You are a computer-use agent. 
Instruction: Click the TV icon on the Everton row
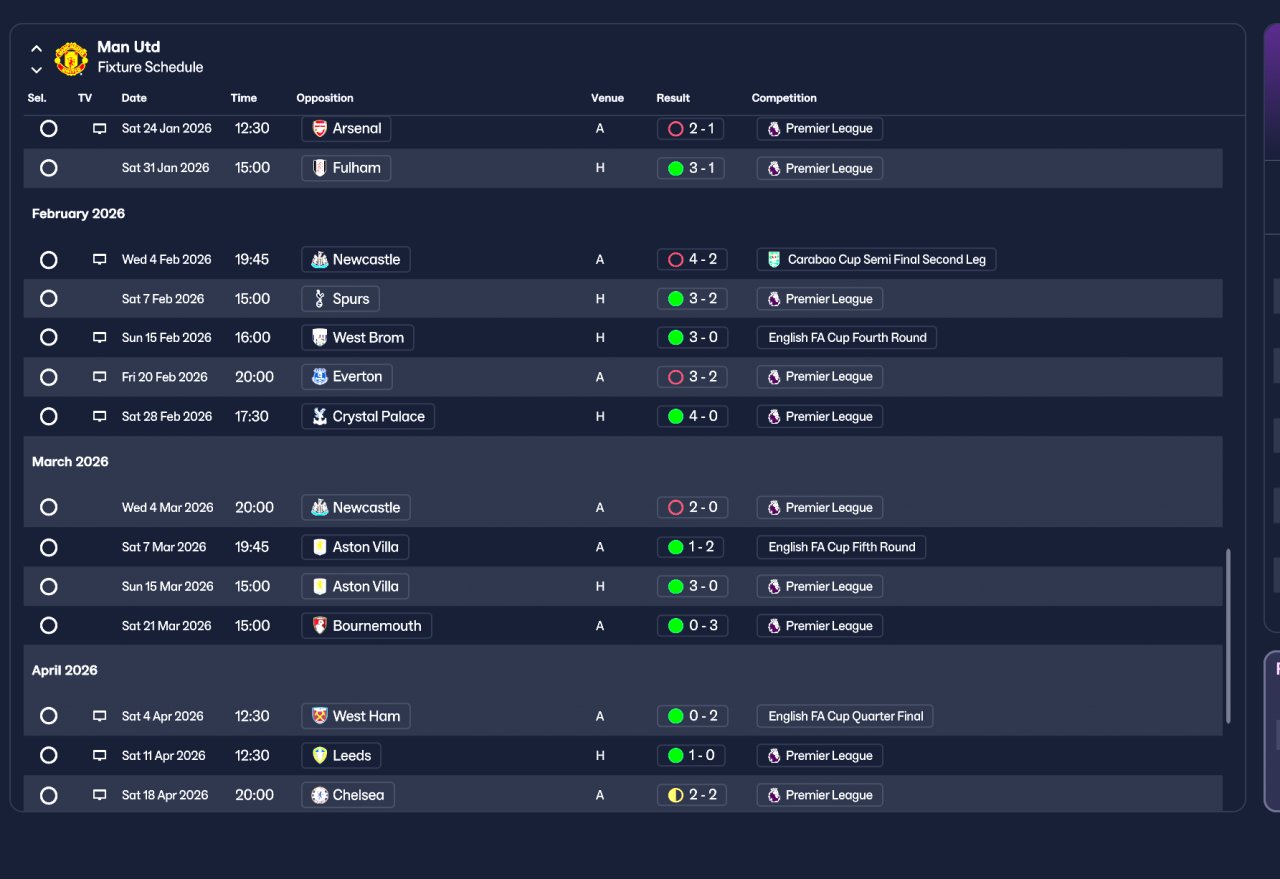pos(99,377)
